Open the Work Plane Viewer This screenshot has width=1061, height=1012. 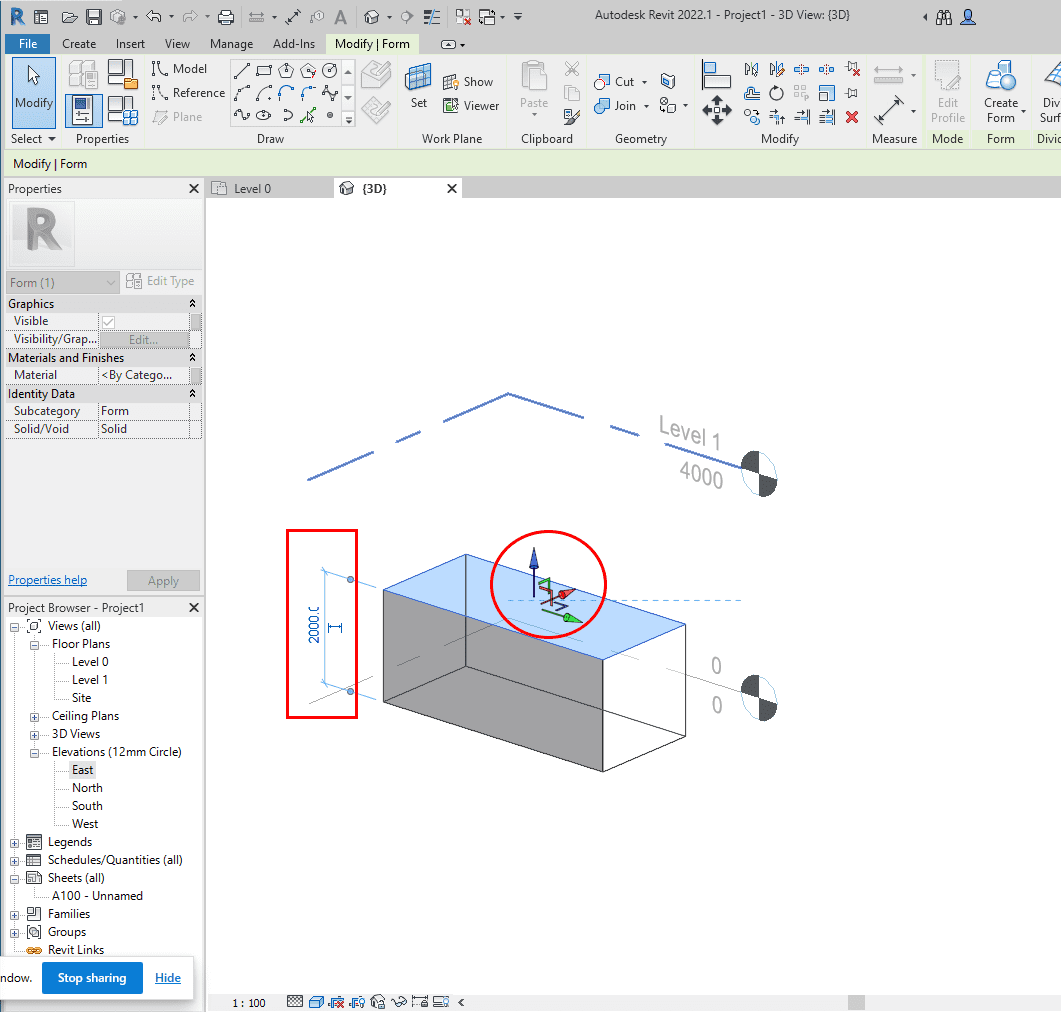(x=451, y=105)
